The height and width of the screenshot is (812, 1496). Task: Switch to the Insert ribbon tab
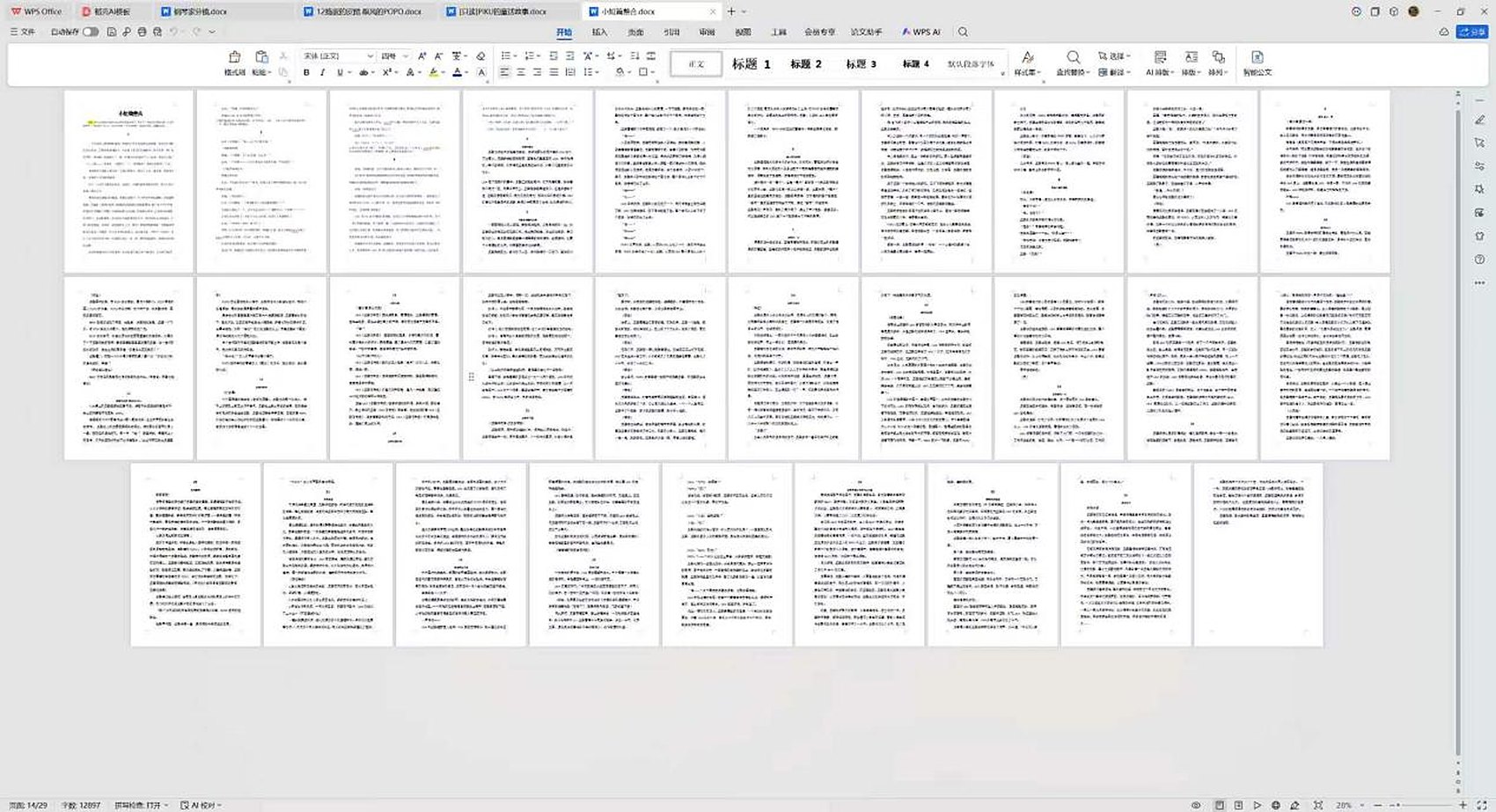tap(599, 32)
